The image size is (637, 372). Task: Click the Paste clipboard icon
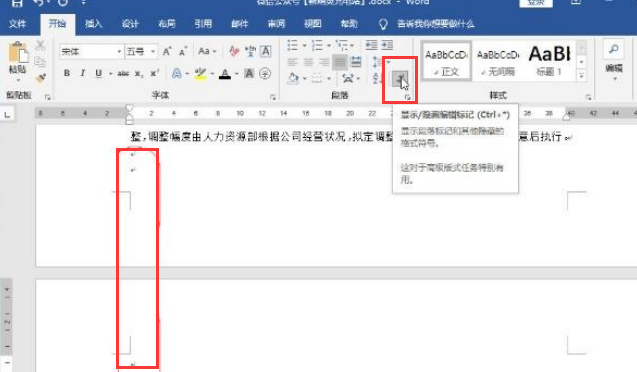[x=18, y=52]
